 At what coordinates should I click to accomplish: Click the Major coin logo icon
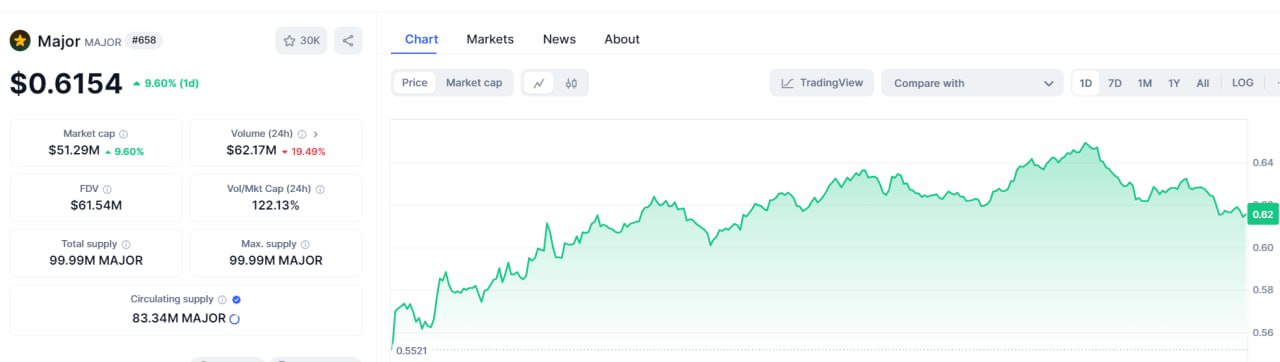pos(20,41)
